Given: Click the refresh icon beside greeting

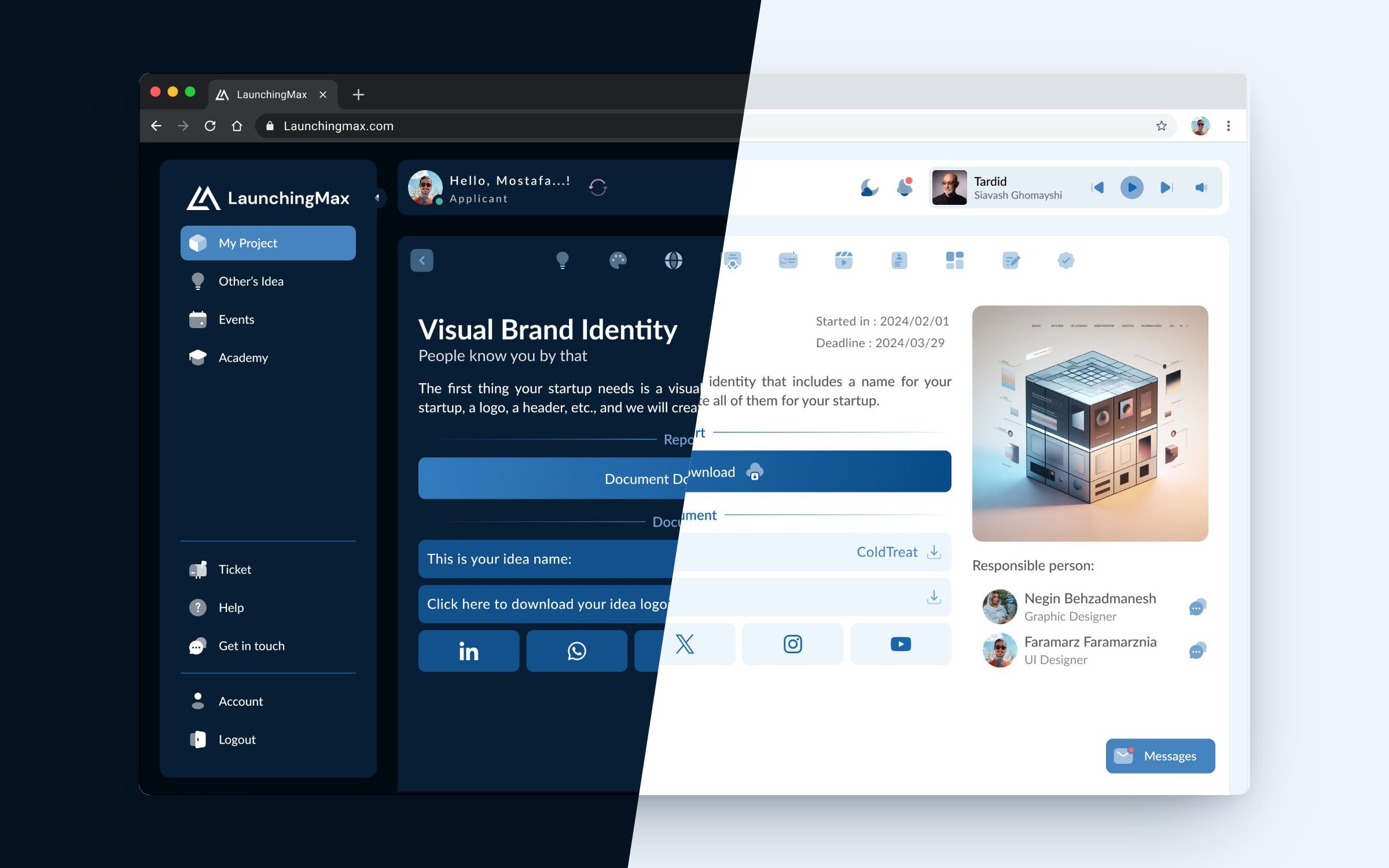Looking at the screenshot, I should pyautogui.click(x=598, y=187).
